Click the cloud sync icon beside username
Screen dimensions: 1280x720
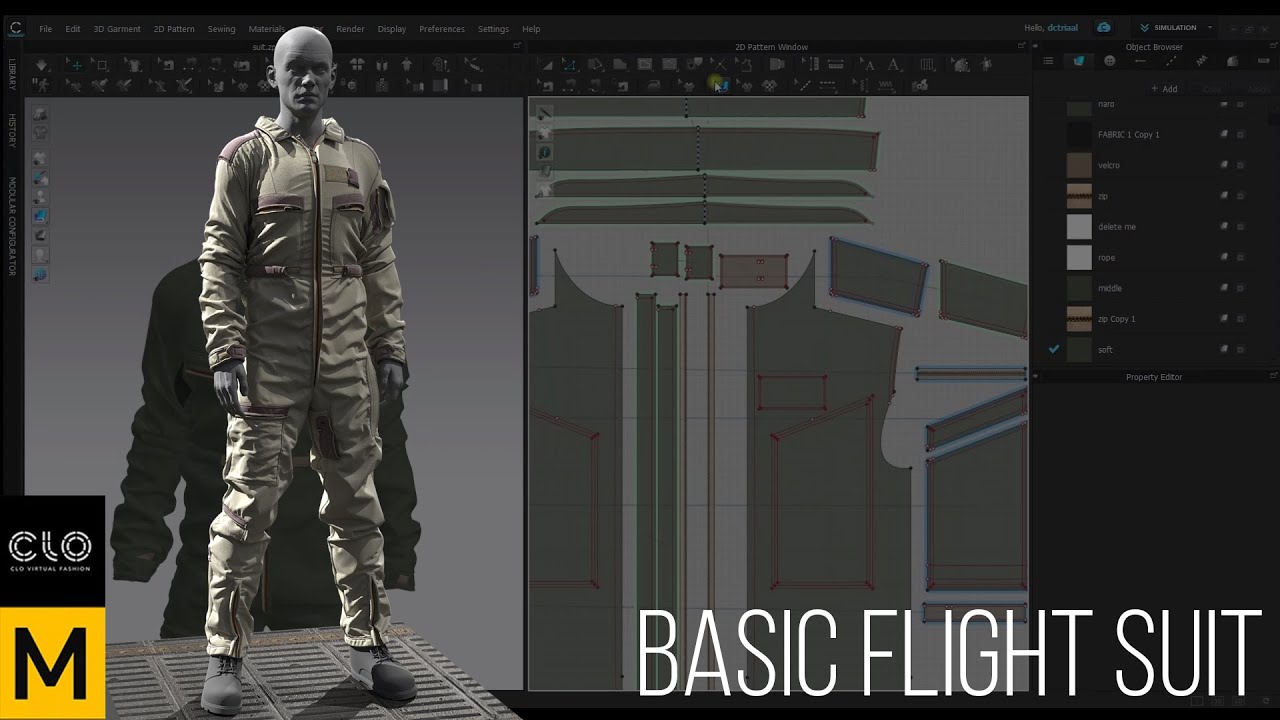click(x=1104, y=28)
